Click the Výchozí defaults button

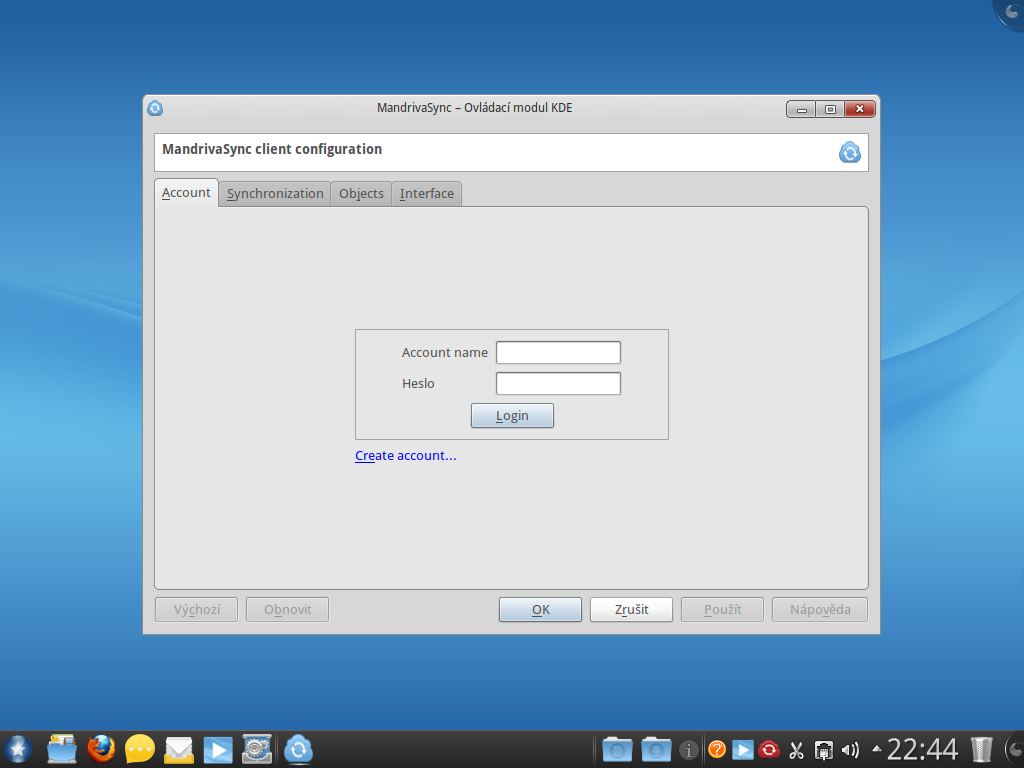[197, 609]
